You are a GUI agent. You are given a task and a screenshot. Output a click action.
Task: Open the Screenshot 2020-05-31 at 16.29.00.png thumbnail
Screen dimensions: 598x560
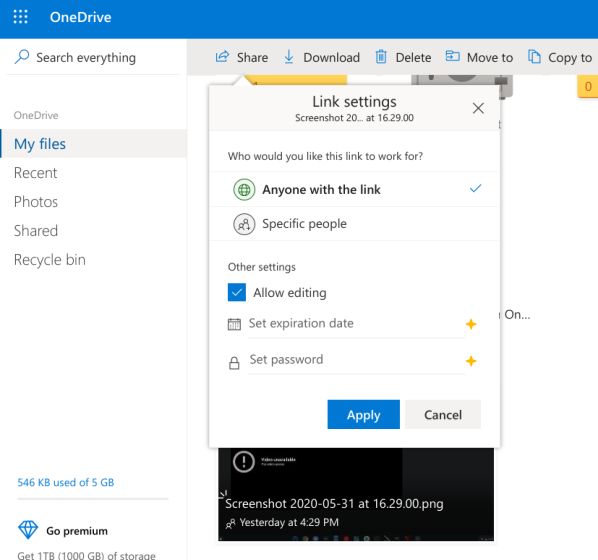[x=356, y=494]
